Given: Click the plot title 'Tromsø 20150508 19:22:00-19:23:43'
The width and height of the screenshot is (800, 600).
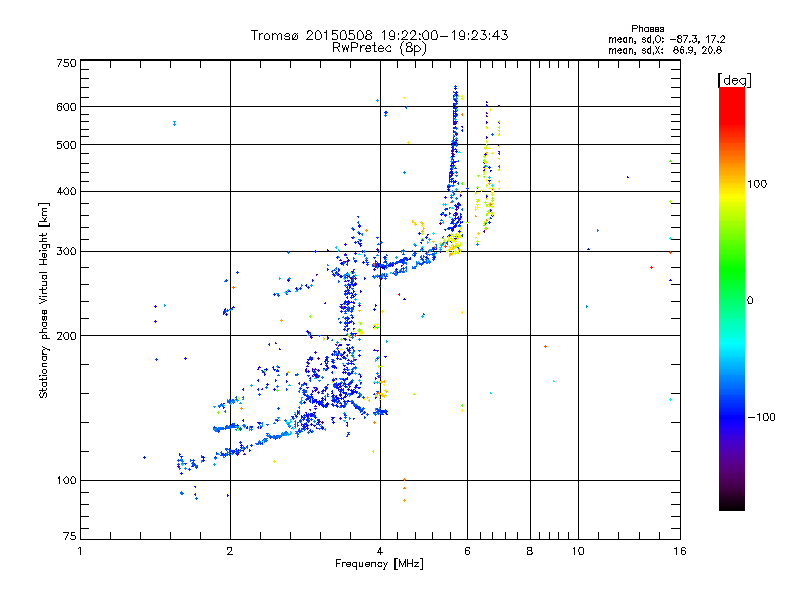Looking at the screenshot, I should click(x=379, y=35).
